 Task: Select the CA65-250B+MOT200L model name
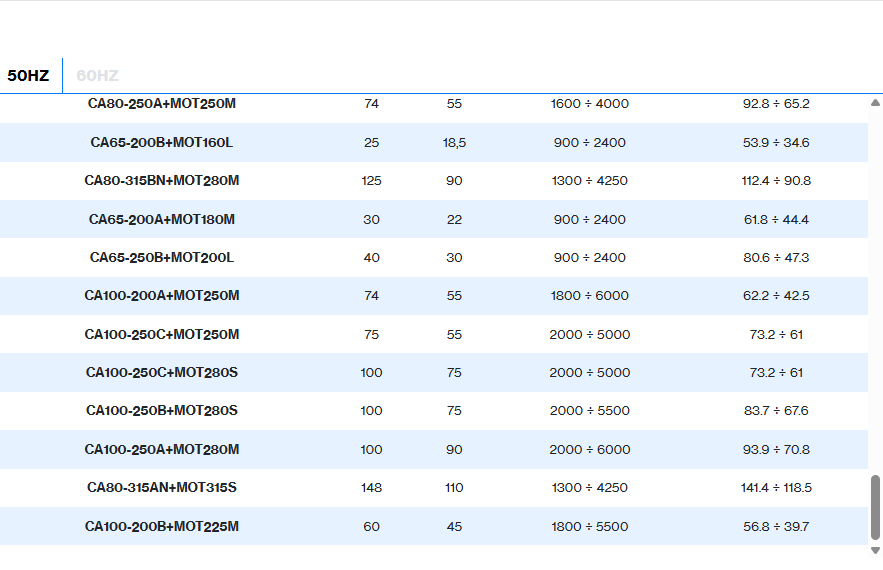[x=161, y=258]
